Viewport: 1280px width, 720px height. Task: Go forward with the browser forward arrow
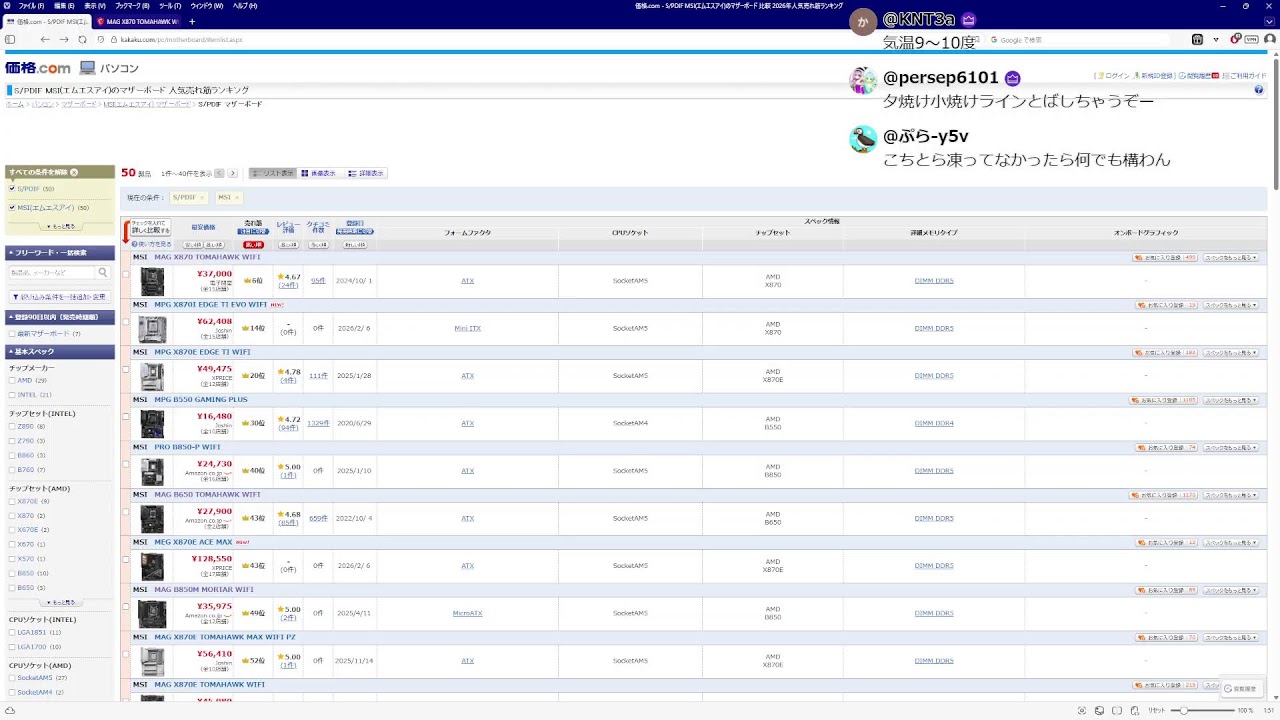click(x=64, y=39)
